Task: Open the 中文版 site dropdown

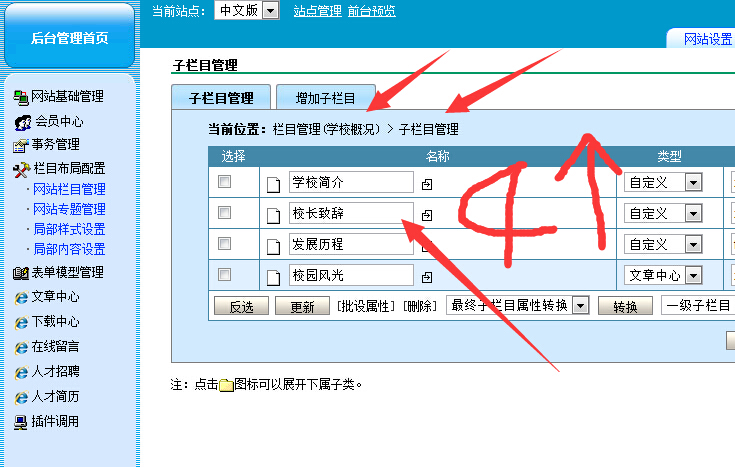Action: tap(270, 10)
